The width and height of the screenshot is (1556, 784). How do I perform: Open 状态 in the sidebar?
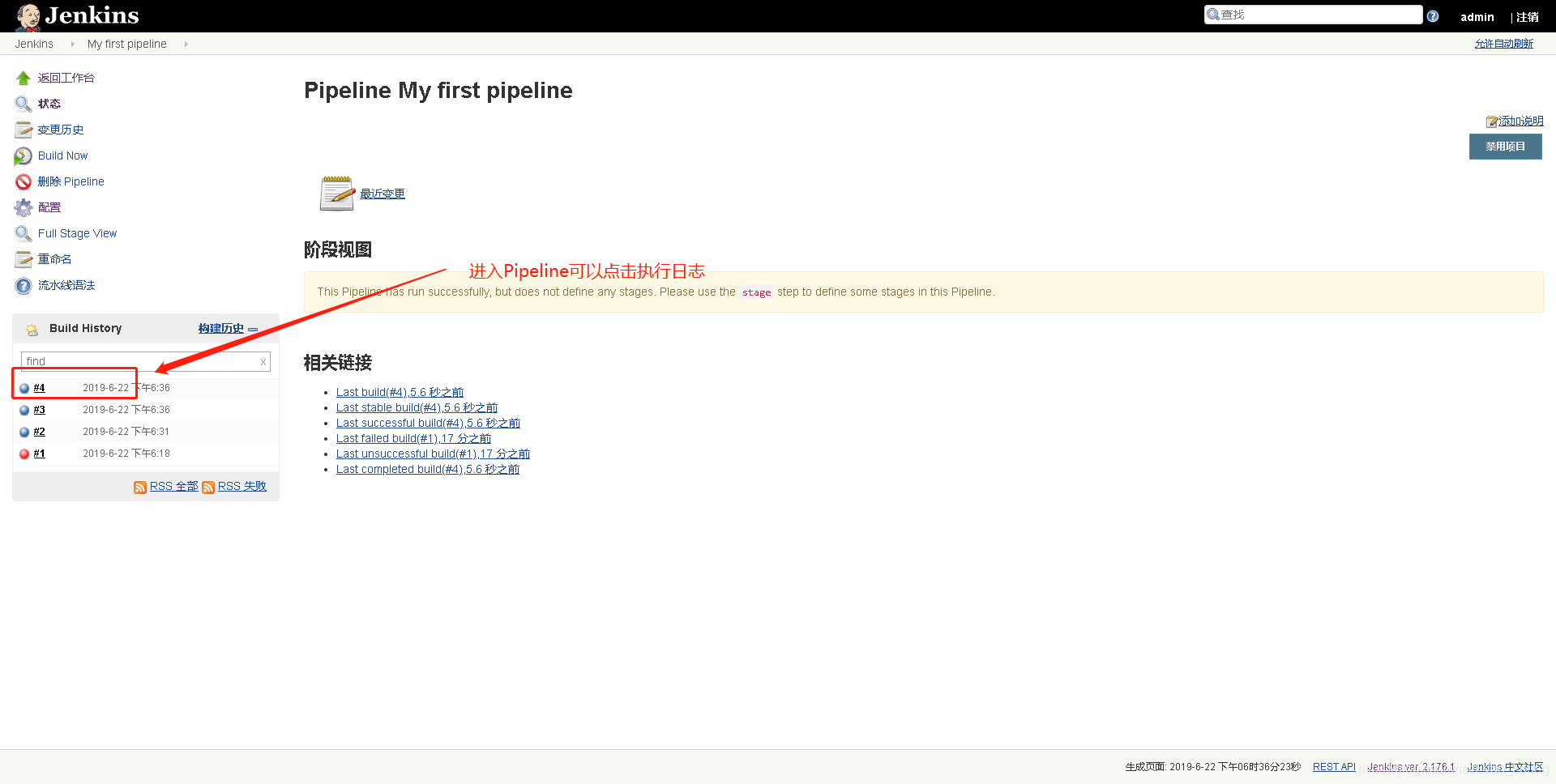pyautogui.click(x=49, y=104)
